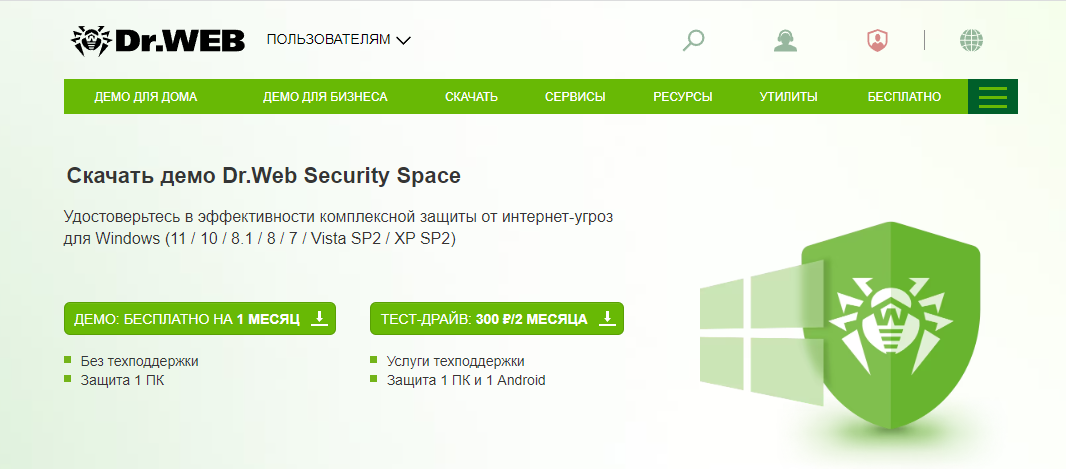Open the ДЕМО ДЛЯ БИЗНЕСА menu
Image resolution: width=1066 pixels, height=469 pixels.
click(325, 97)
